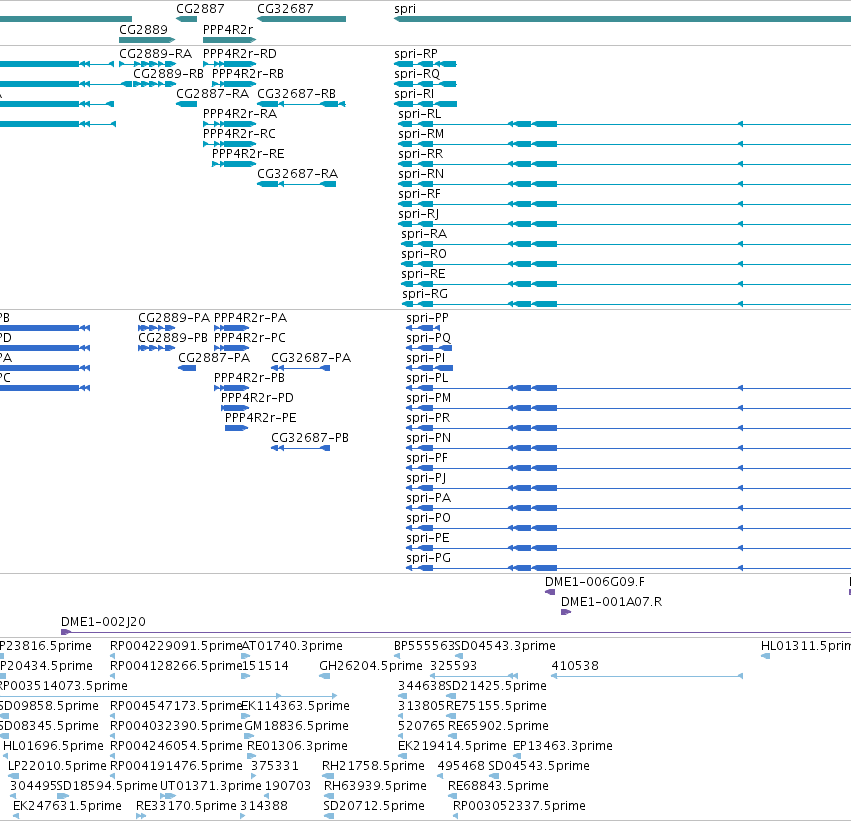Click the CG32687-PB protein label

pos(310,438)
